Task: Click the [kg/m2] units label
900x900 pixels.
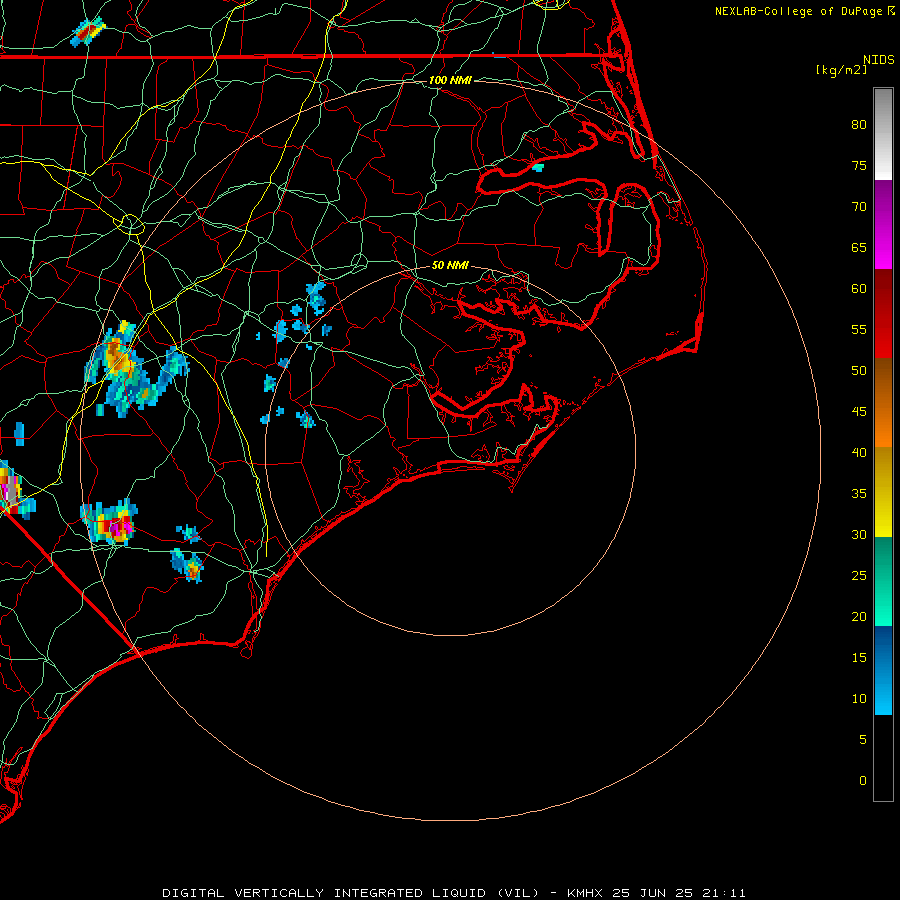Action: (x=841, y=70)
